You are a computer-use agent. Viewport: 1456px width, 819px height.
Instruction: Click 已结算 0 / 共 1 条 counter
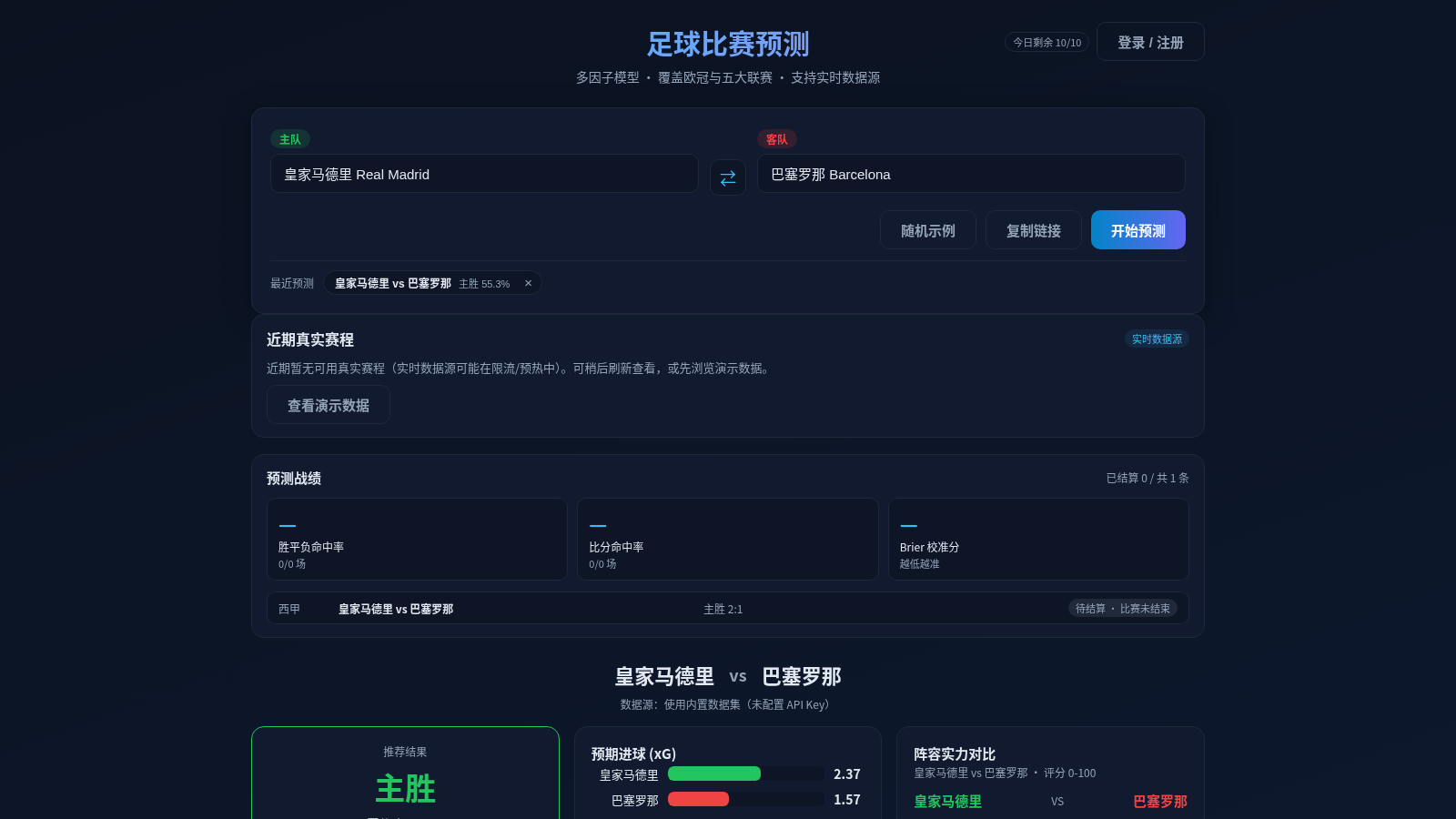click(x=1148, y=478)
